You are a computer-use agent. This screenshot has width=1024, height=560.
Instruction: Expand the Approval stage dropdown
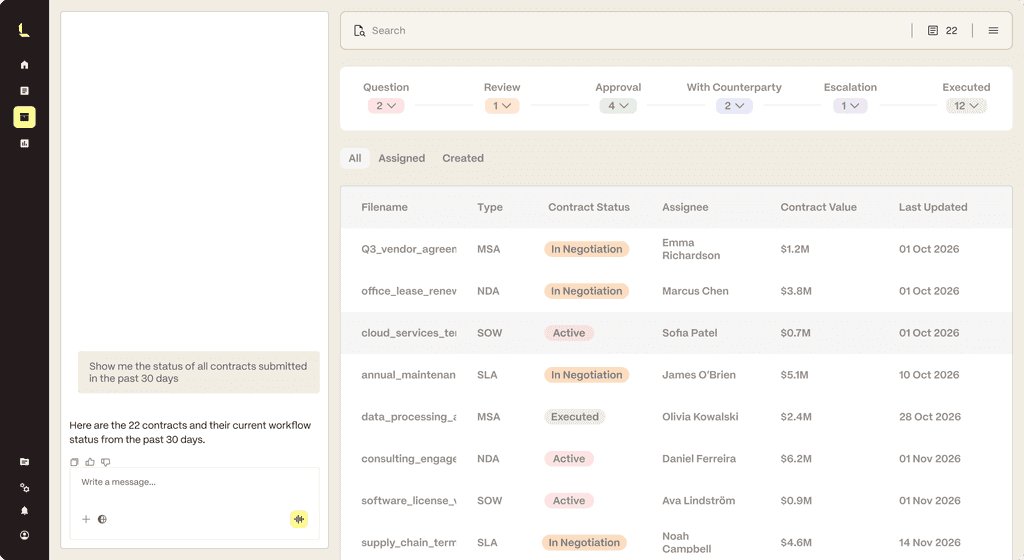click(x=618, y=106)
